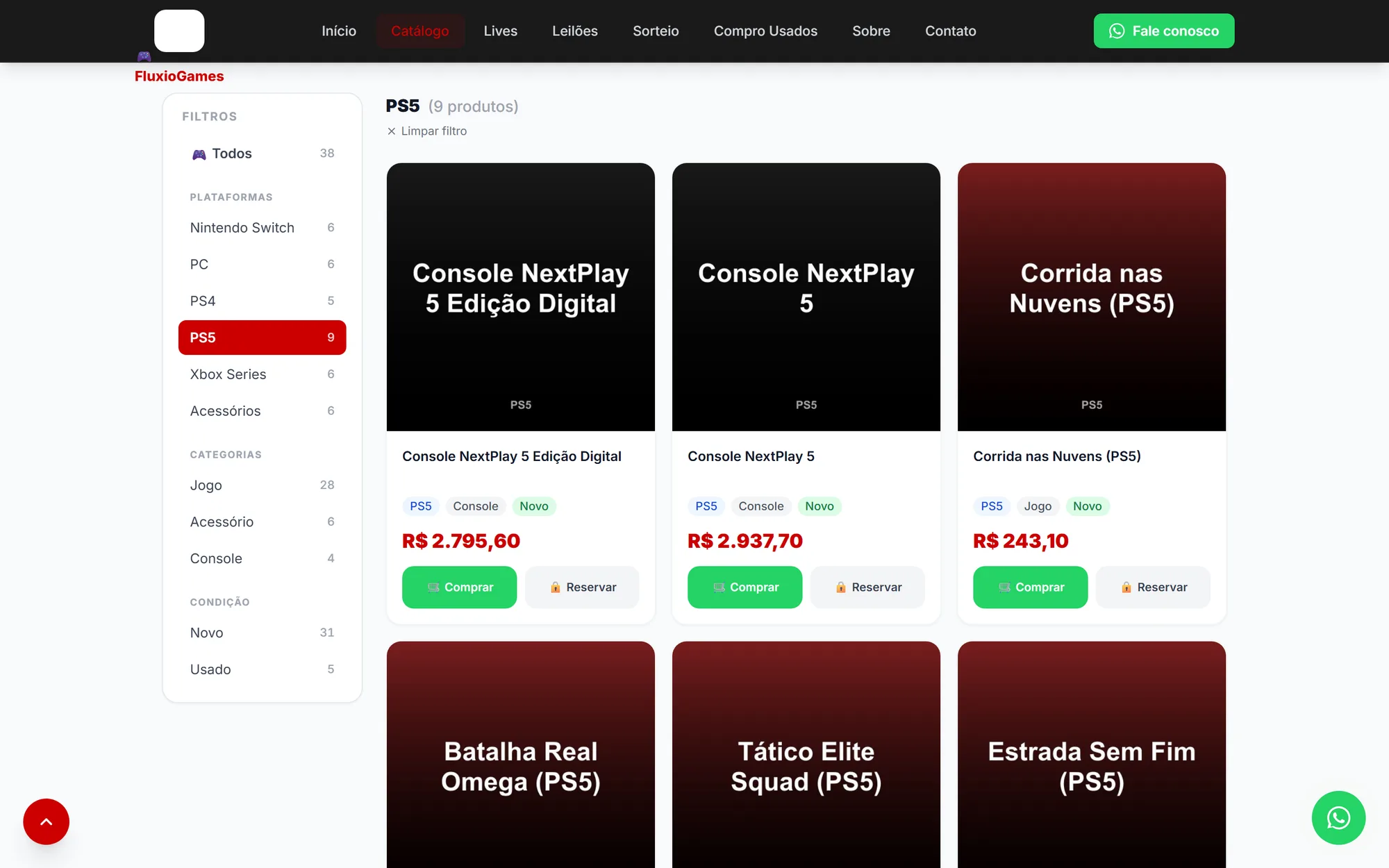Viewport: 1389px width, 868px height.
Task: Click the X icon beside Limpar filtro
Action: [x=392, y=131]
